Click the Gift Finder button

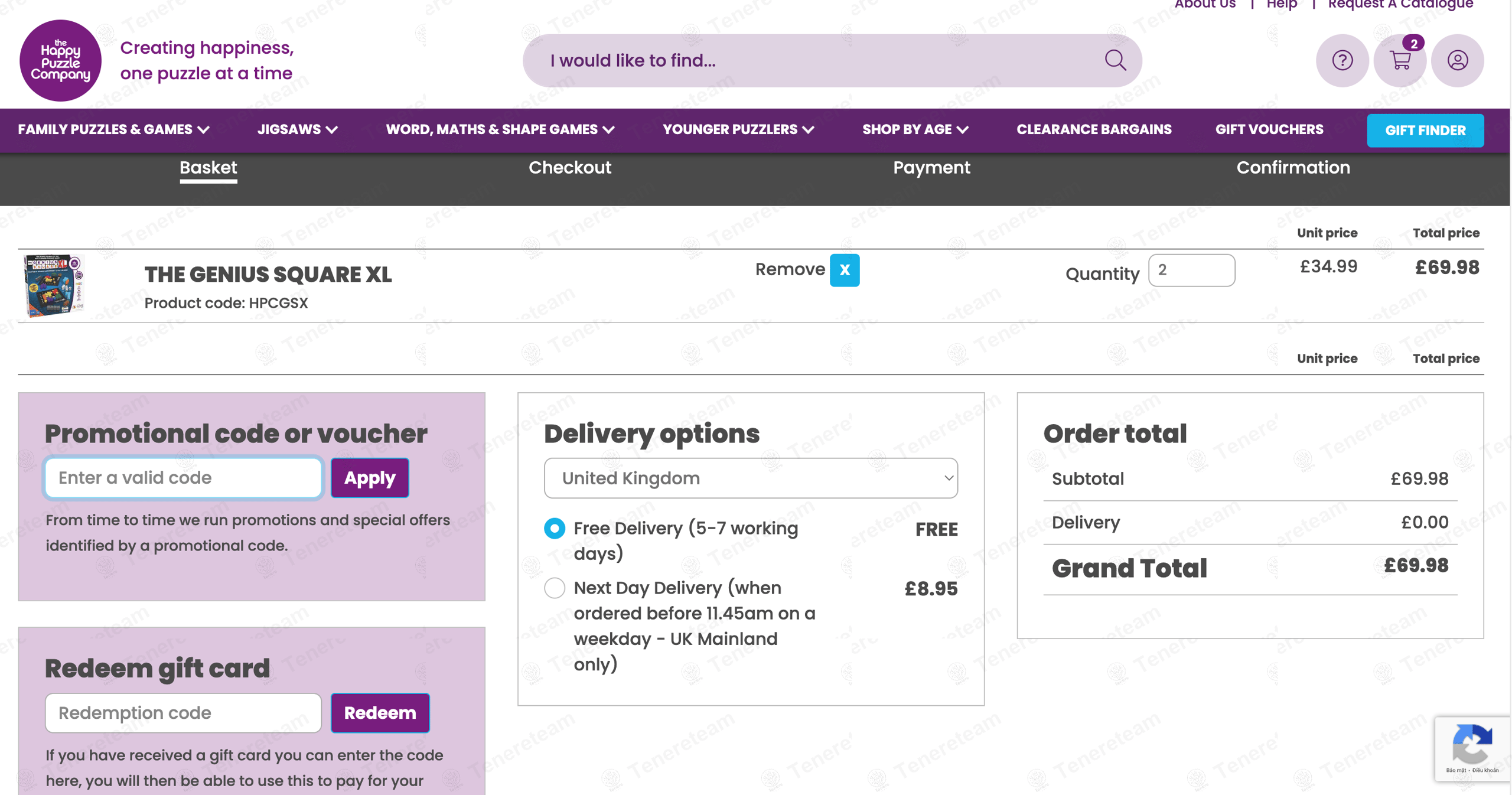point(1425,131)
